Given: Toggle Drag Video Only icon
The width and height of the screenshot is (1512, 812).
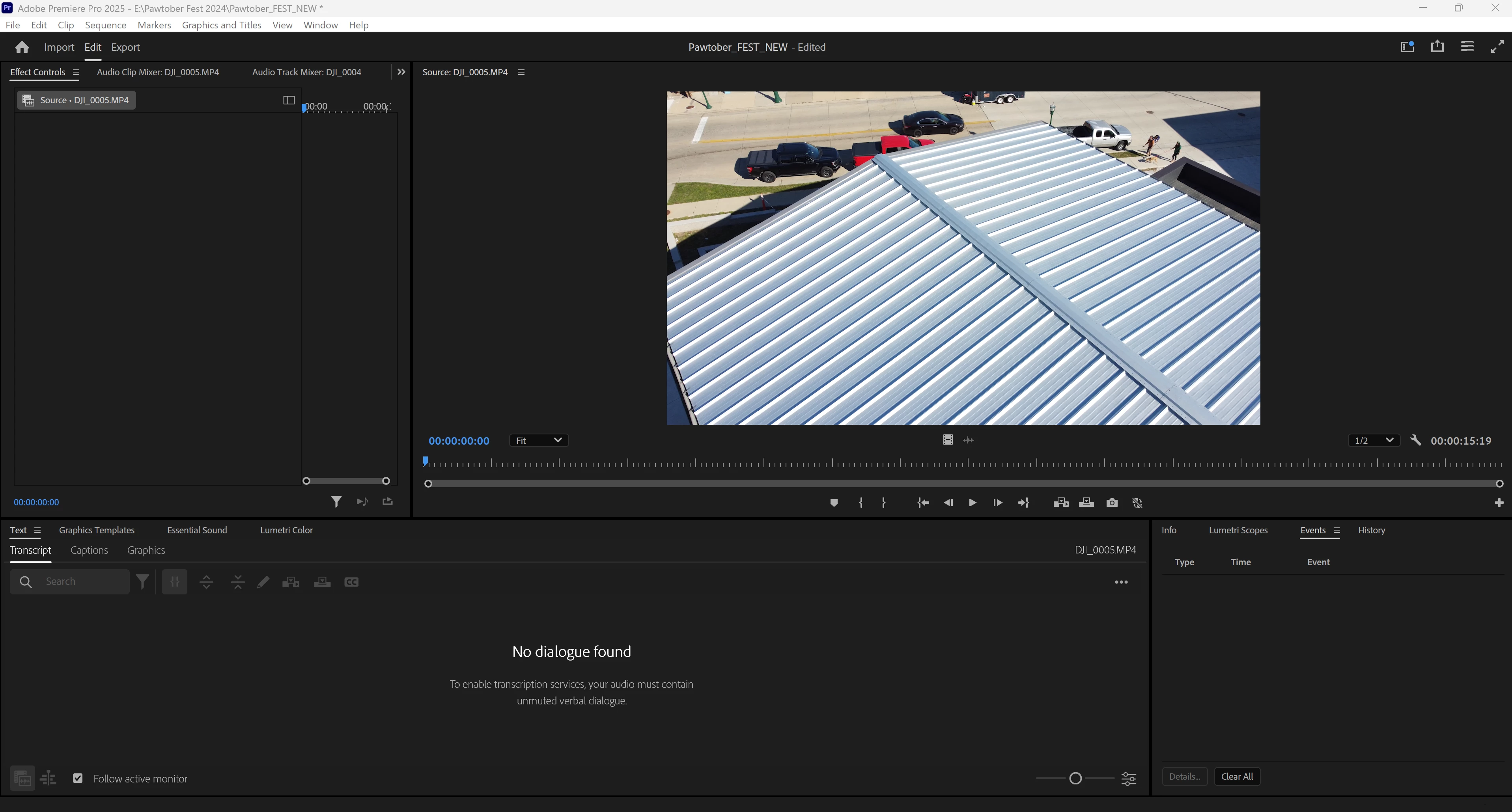Looking at the screenshot, I should pos(947,440).
